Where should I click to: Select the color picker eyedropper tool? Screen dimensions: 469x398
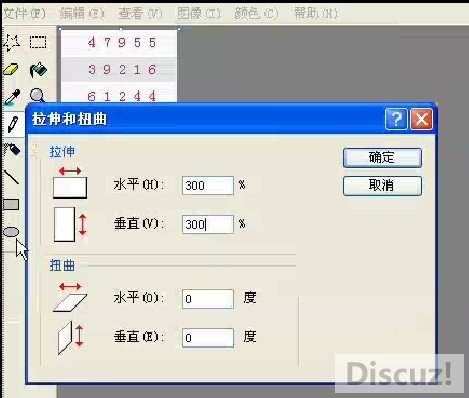[x=12, y=97]
